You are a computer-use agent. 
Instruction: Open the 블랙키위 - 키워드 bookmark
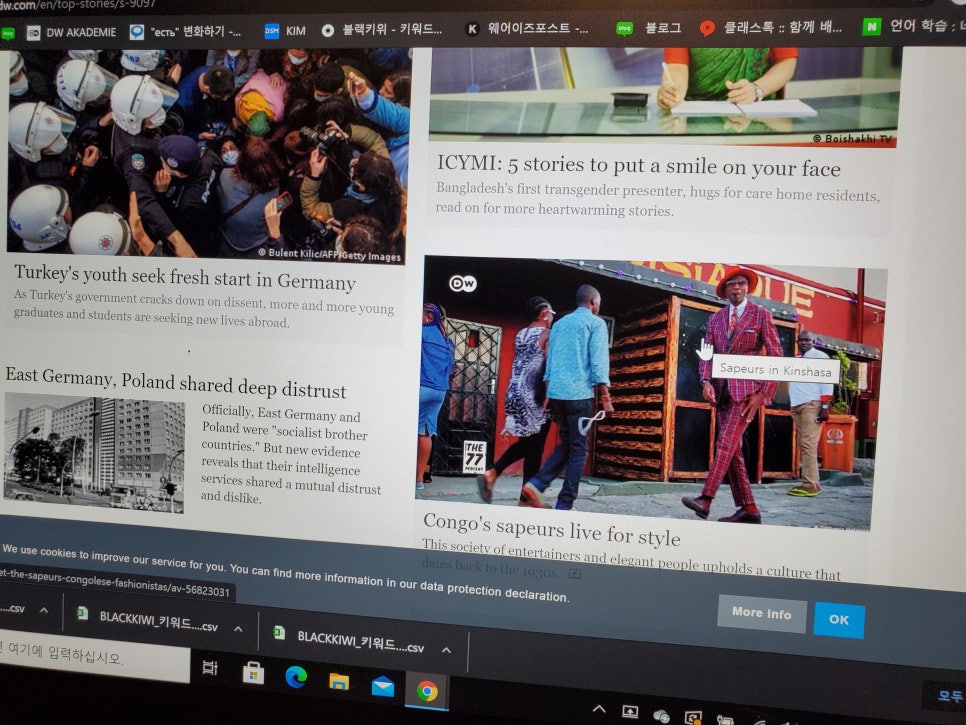click(382, 30)
